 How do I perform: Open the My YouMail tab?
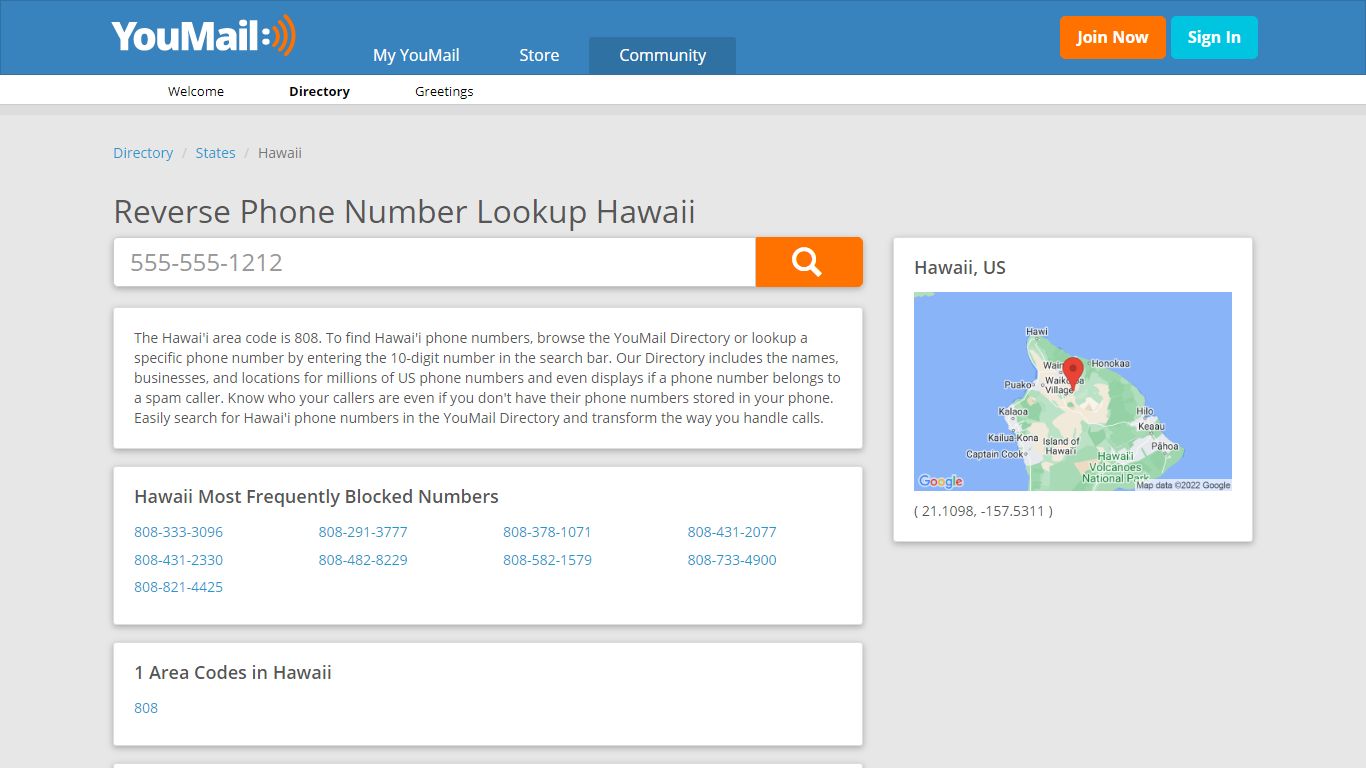(x=416, y=55)
